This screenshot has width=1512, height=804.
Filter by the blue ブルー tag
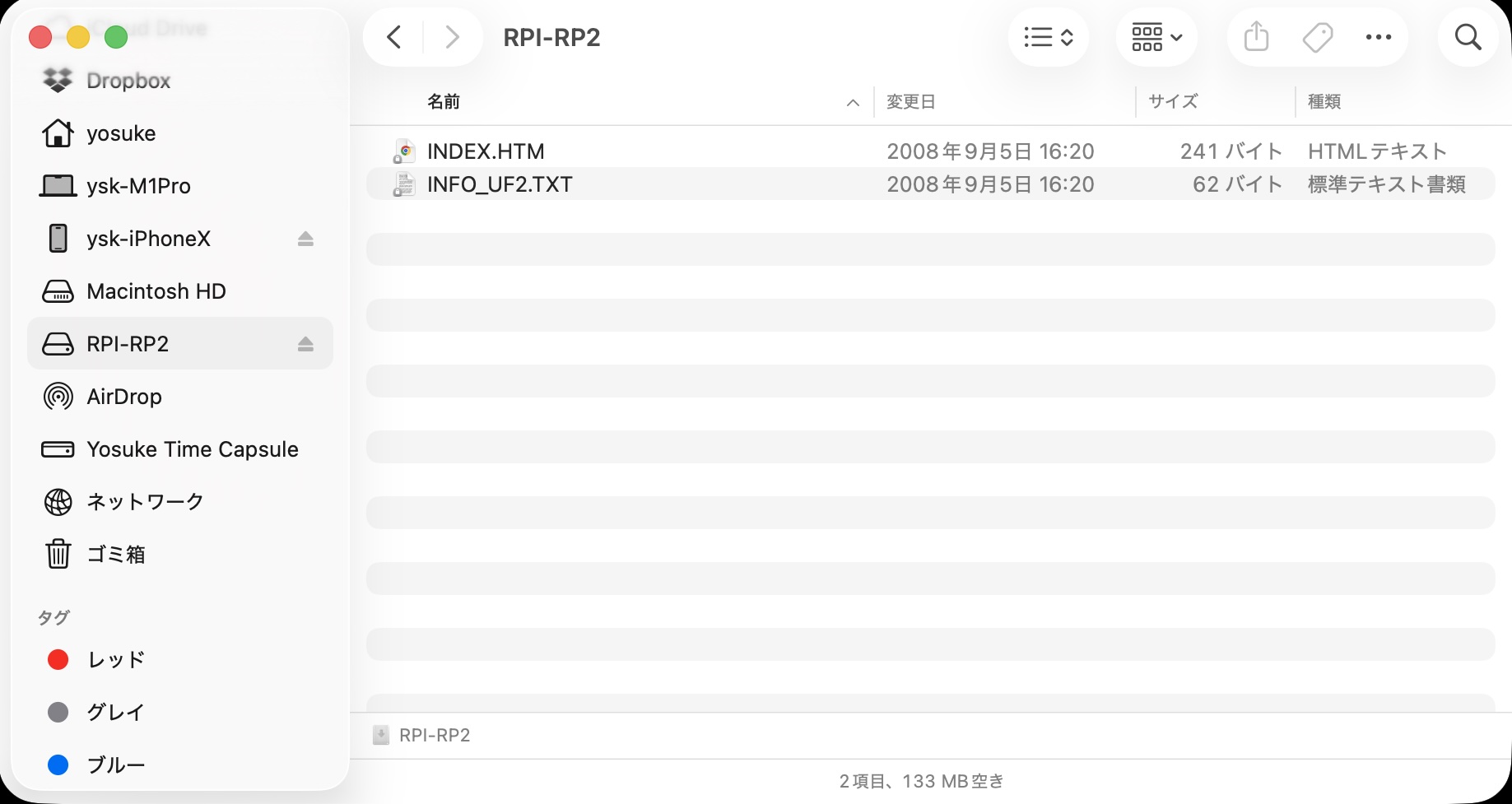click(x=115, y=765)
